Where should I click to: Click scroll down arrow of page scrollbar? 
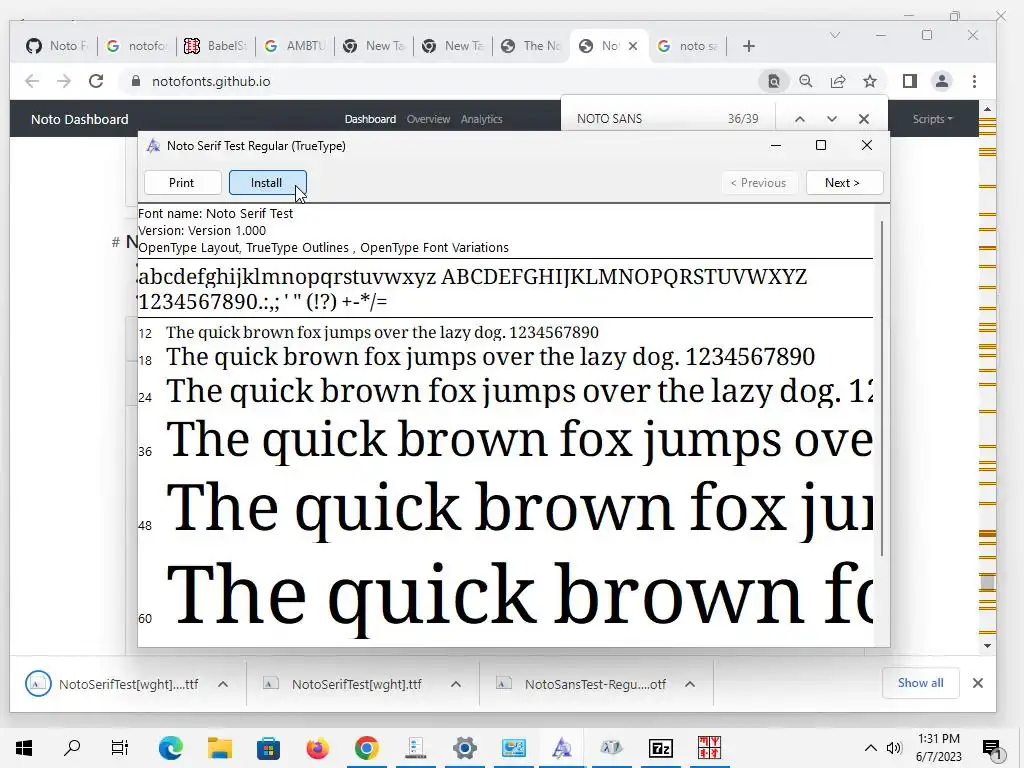[987, 646]
